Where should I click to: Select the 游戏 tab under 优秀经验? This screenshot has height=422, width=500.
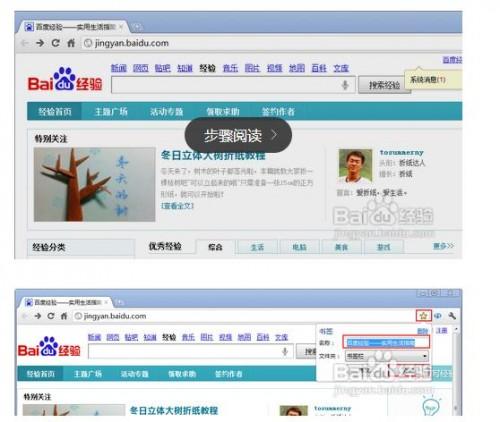pos(383,247)
